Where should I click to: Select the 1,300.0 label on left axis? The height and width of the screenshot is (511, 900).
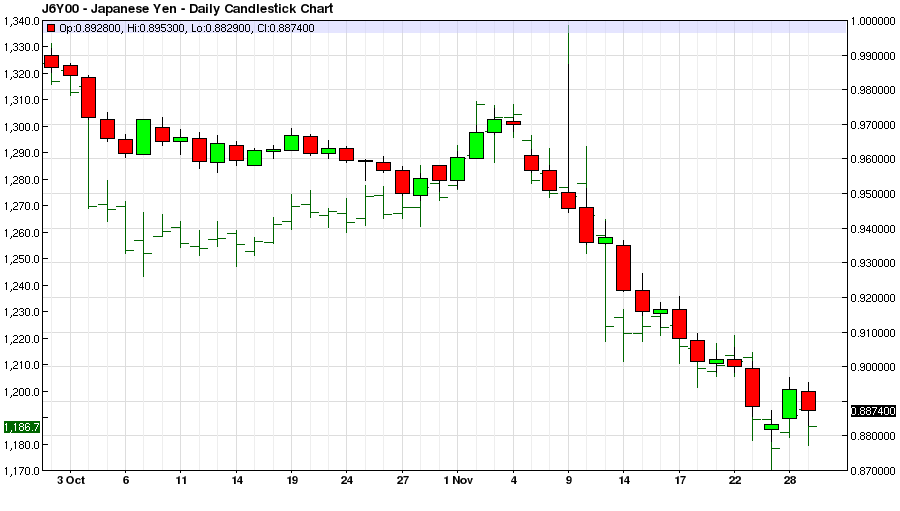[x=21, y=127]
